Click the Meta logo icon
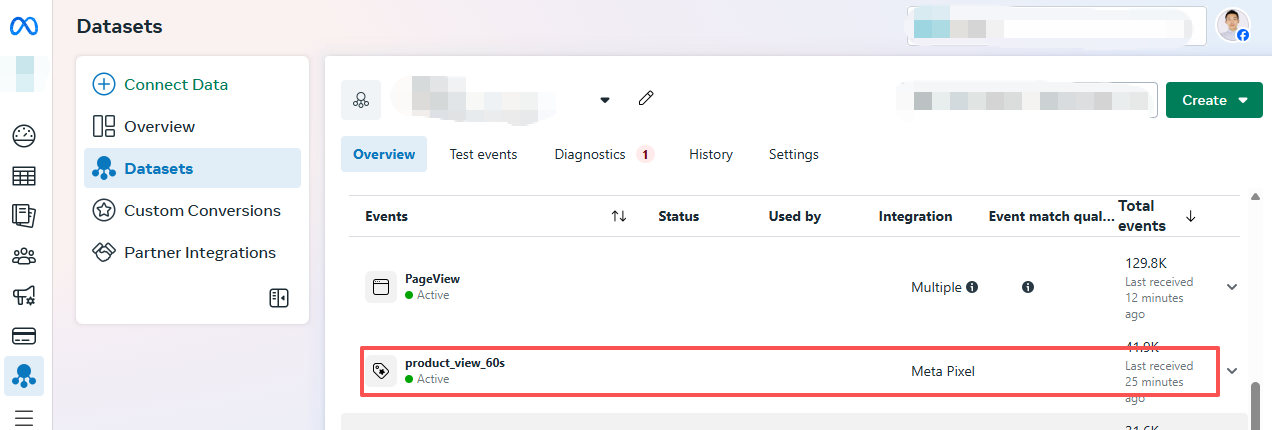The height and width of the screenshot is (430, 1272). click(24, 27)
